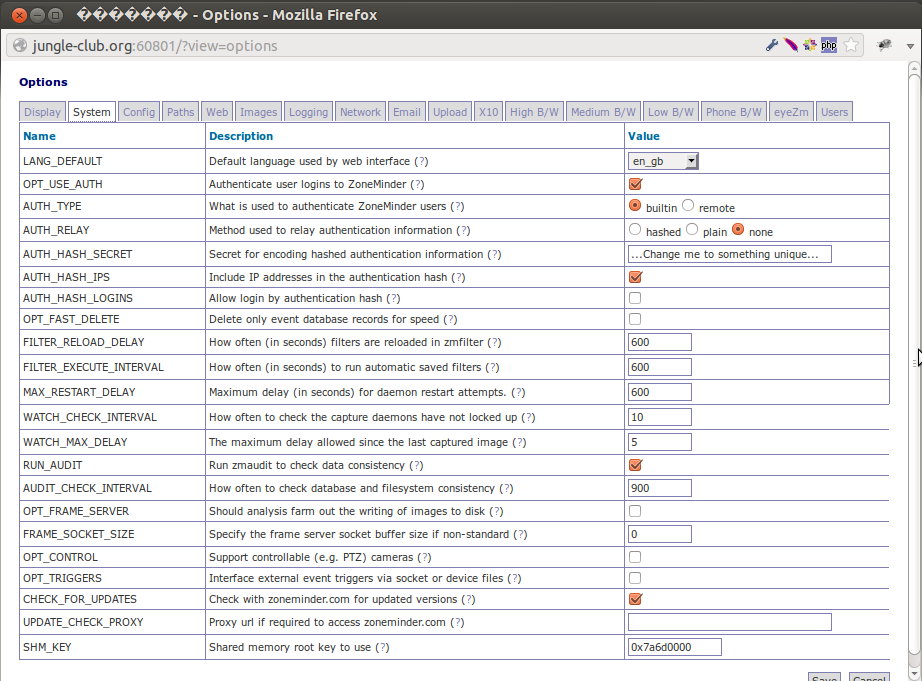Open help link for AUTH_HASH_SECRET
This screenshot has width=922, height=681.
494,254
